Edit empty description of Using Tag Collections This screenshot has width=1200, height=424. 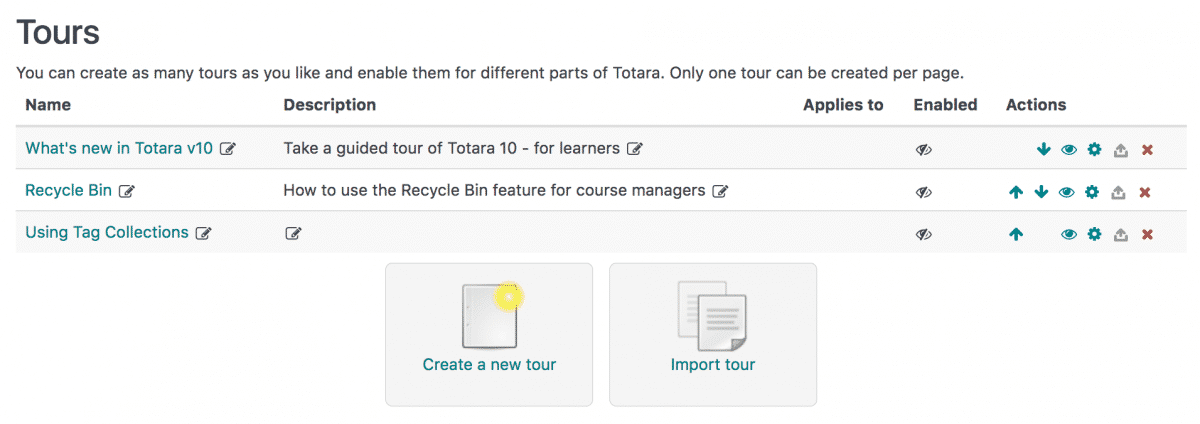(x=293, y=233)
